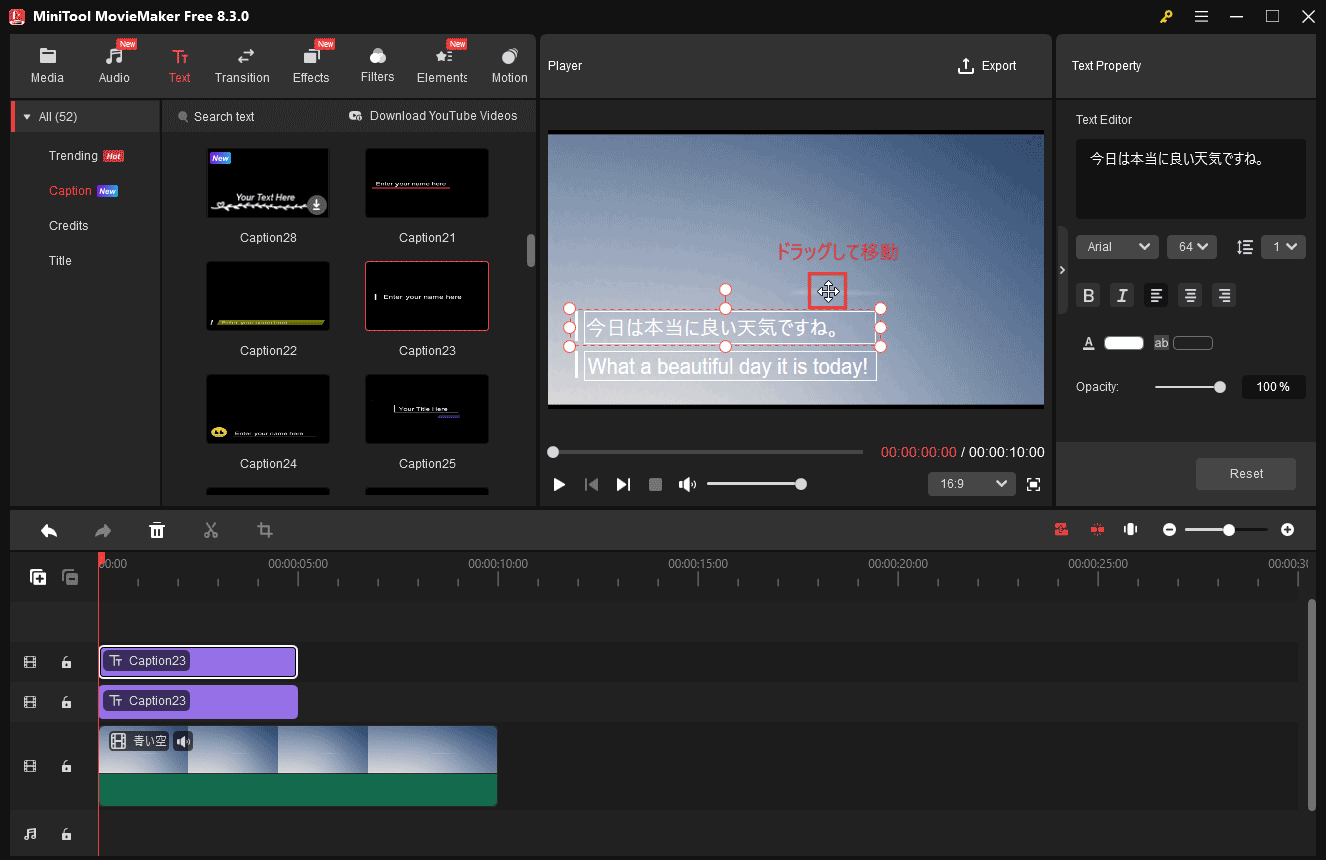Screen dimensions: 1326x860
Task: Go to previous frame
Action: point(591,484)
